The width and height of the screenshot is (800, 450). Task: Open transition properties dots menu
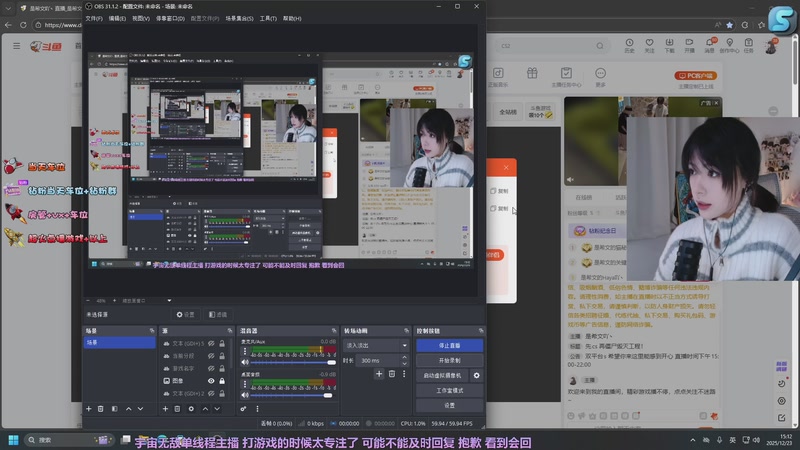[x=404, y=374]
